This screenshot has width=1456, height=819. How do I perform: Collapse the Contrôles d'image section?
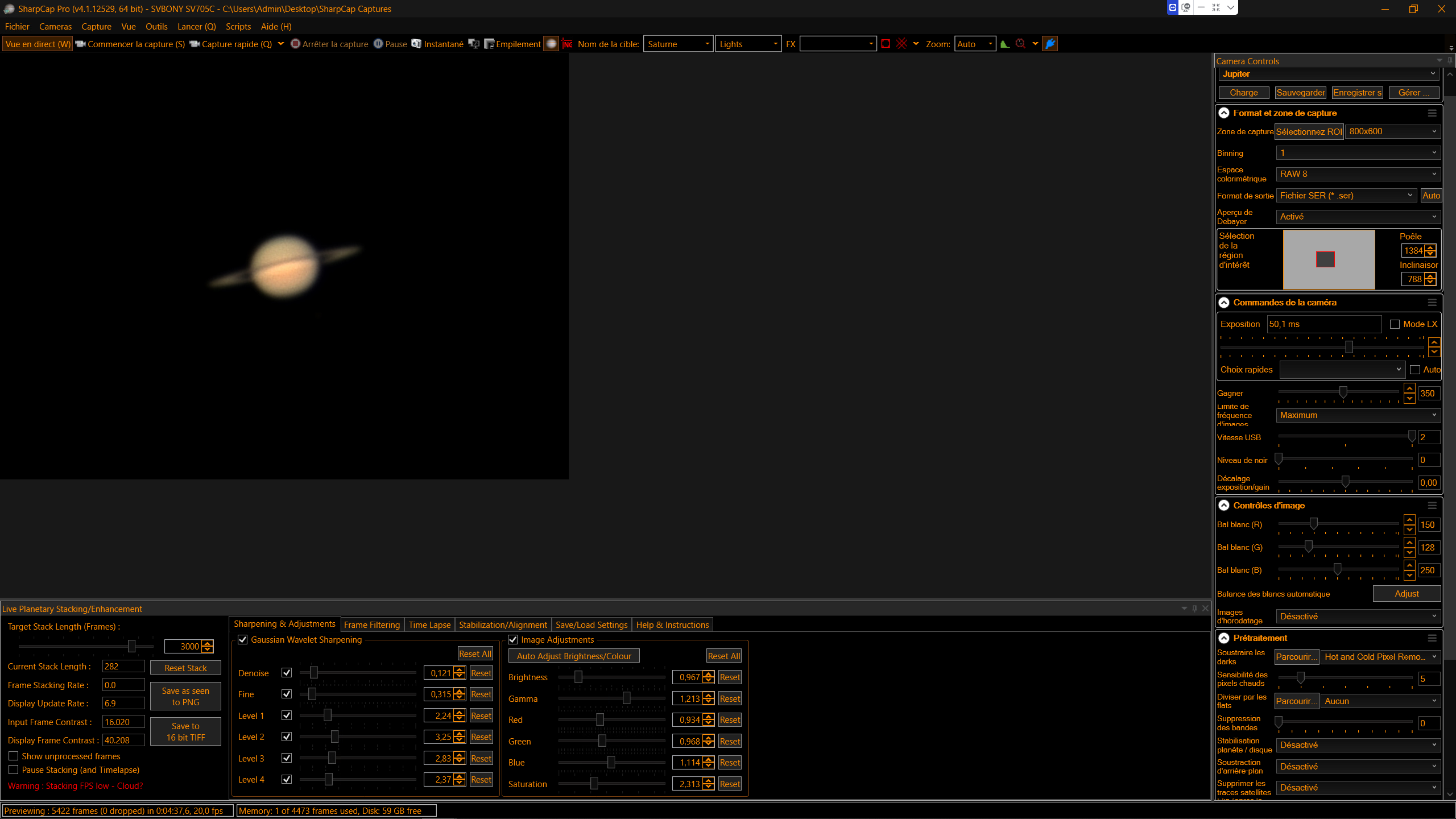click(1224, 505)
